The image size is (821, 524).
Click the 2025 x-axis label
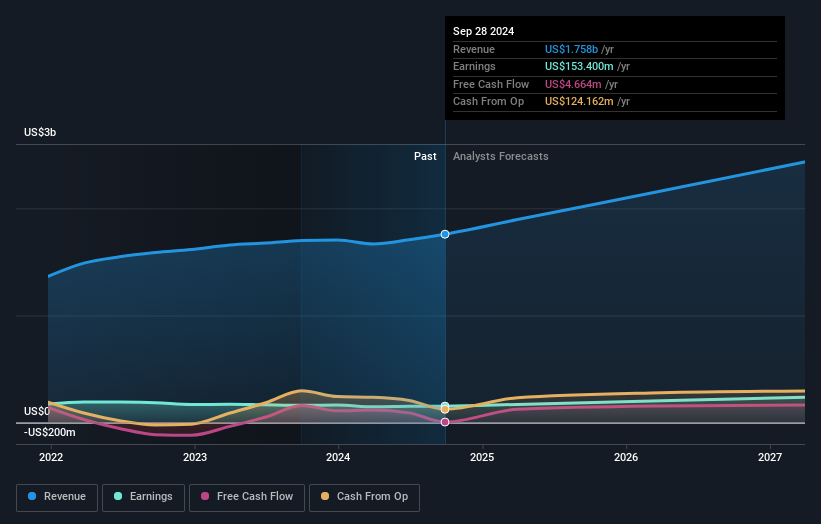482,457
